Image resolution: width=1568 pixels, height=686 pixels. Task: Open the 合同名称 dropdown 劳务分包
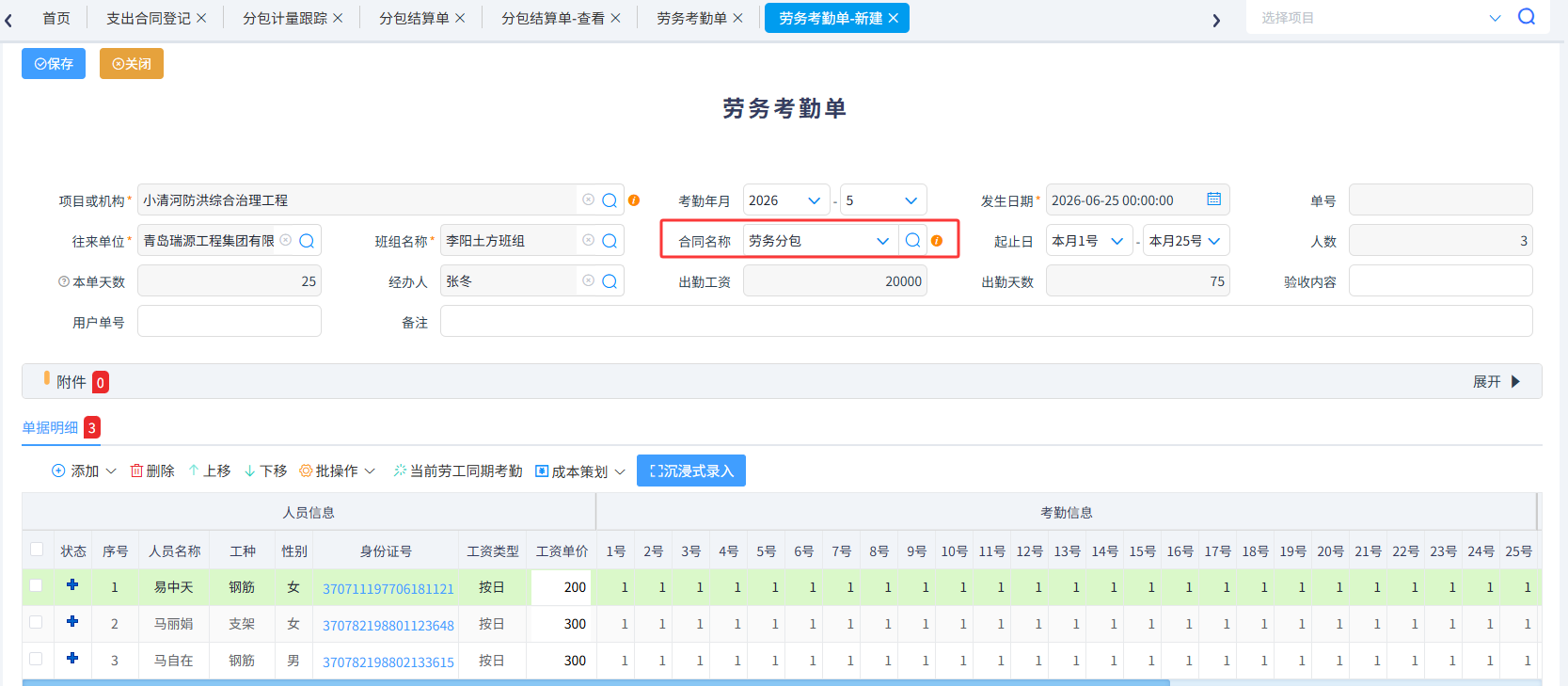[820, 241]
